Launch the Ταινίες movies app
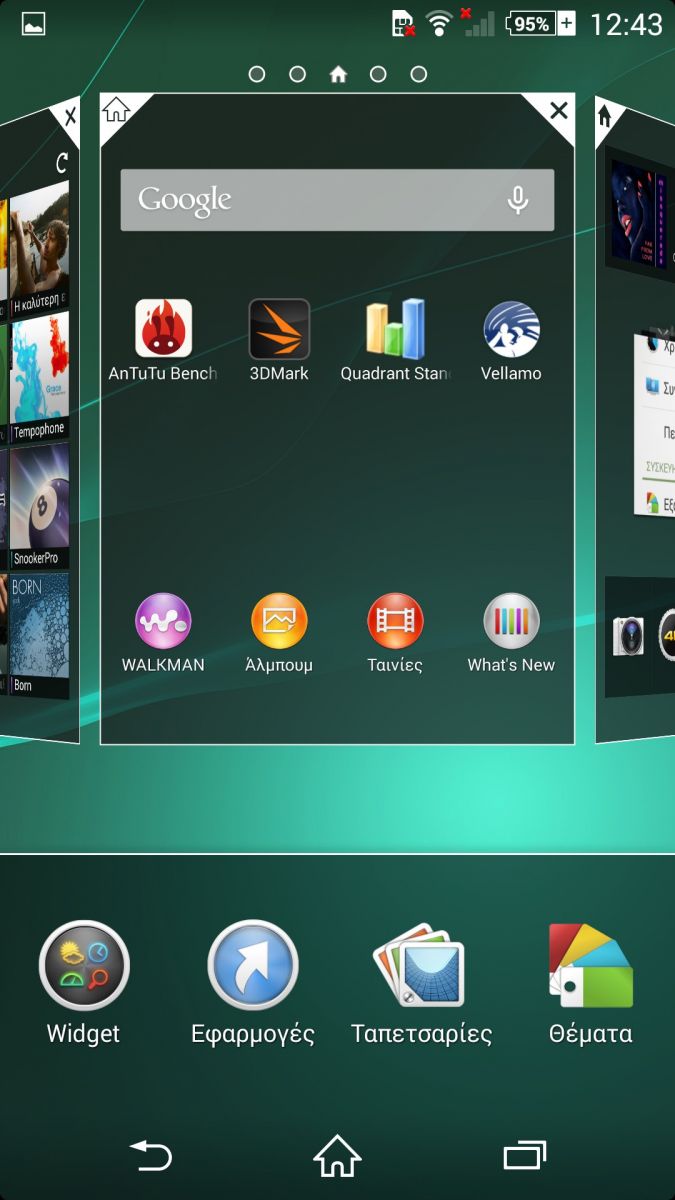Screen dimensions: 675x1200 [x=395, y=621]
